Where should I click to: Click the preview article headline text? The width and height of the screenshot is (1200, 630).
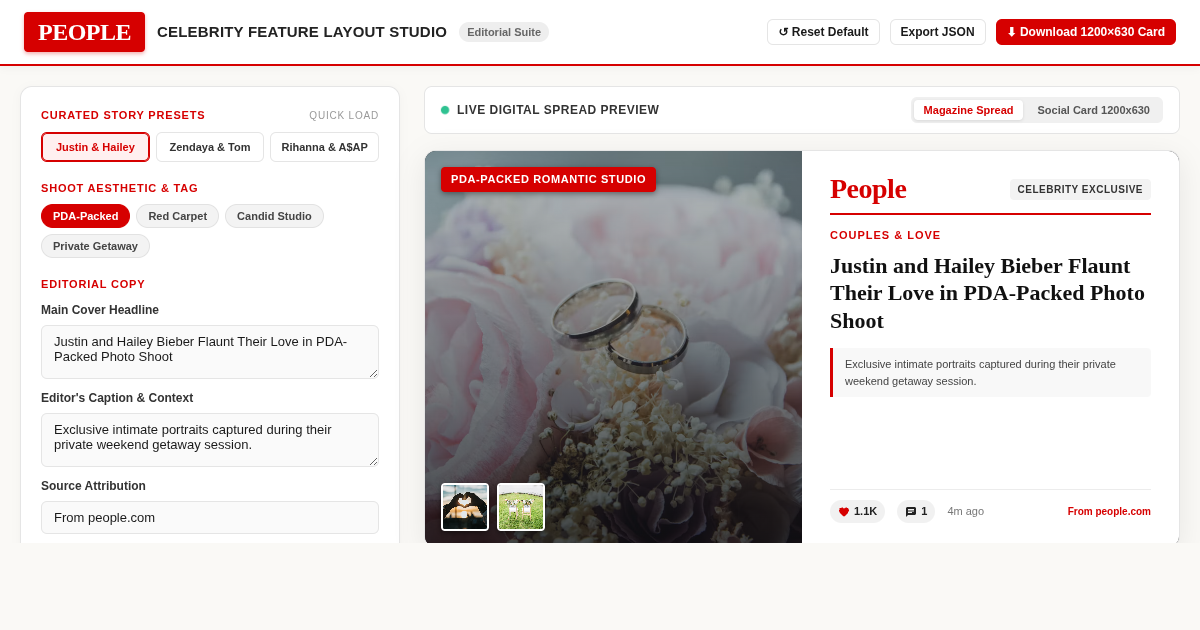pyautogui.click(x=990, y=293)
